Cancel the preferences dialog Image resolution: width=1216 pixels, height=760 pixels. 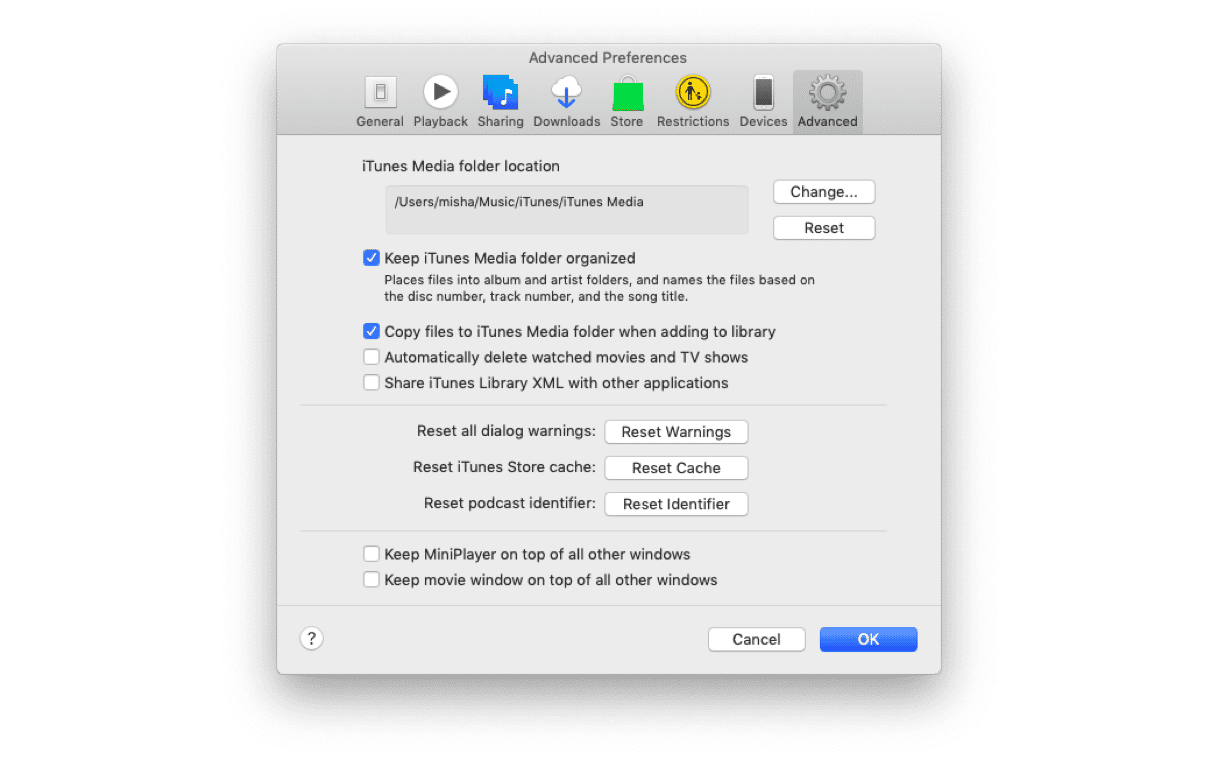756,639
